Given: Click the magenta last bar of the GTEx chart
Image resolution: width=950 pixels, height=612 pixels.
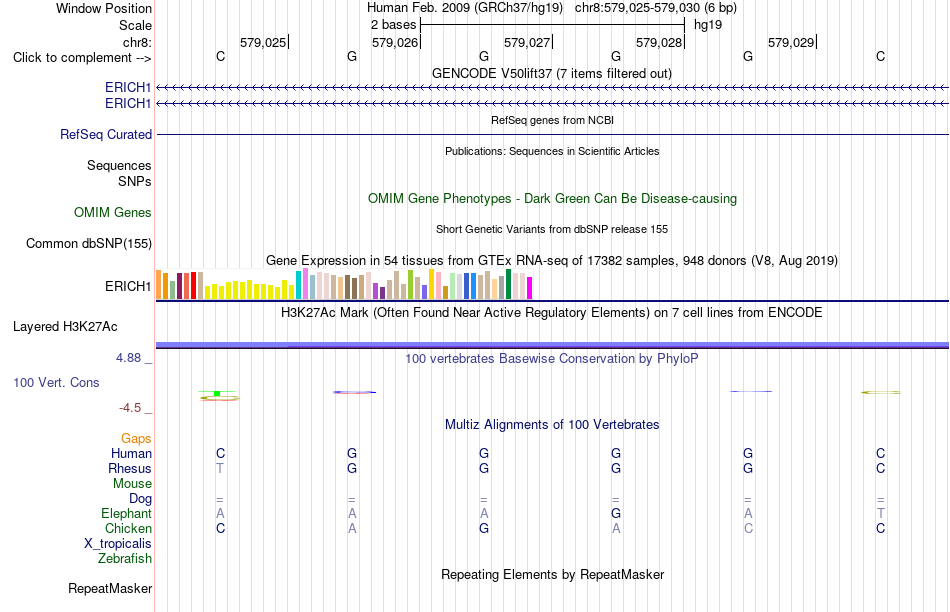Looking at the screenshot, I should pyautogui.click(x=530, y=288).
